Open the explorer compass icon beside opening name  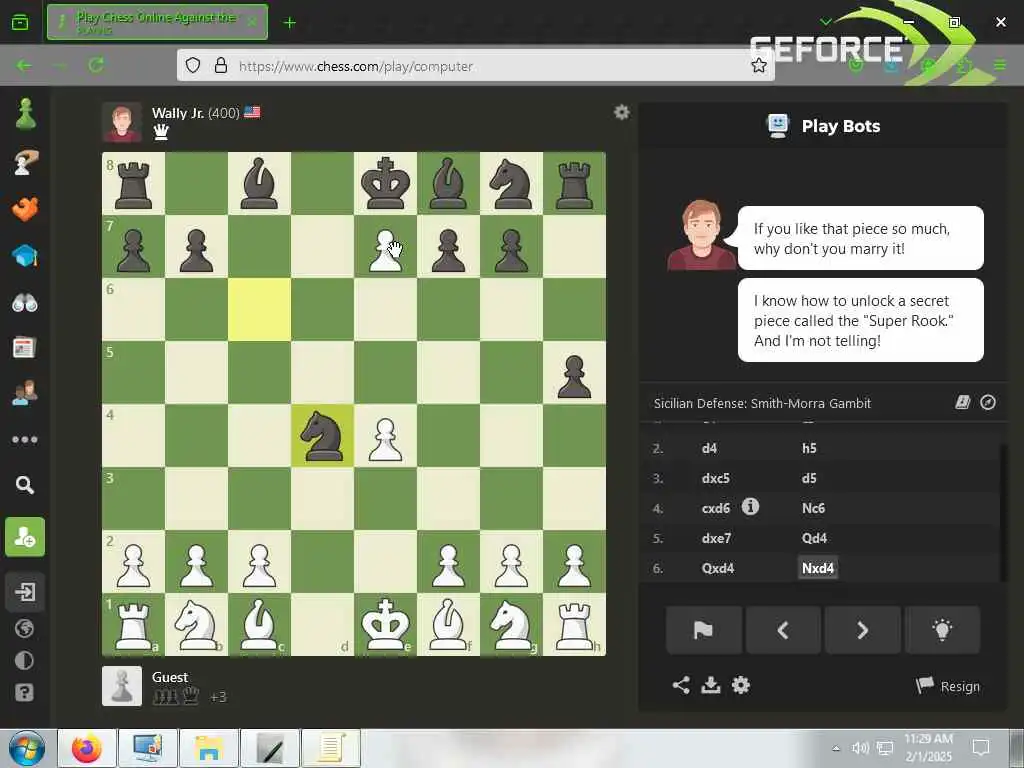[988, 402]
